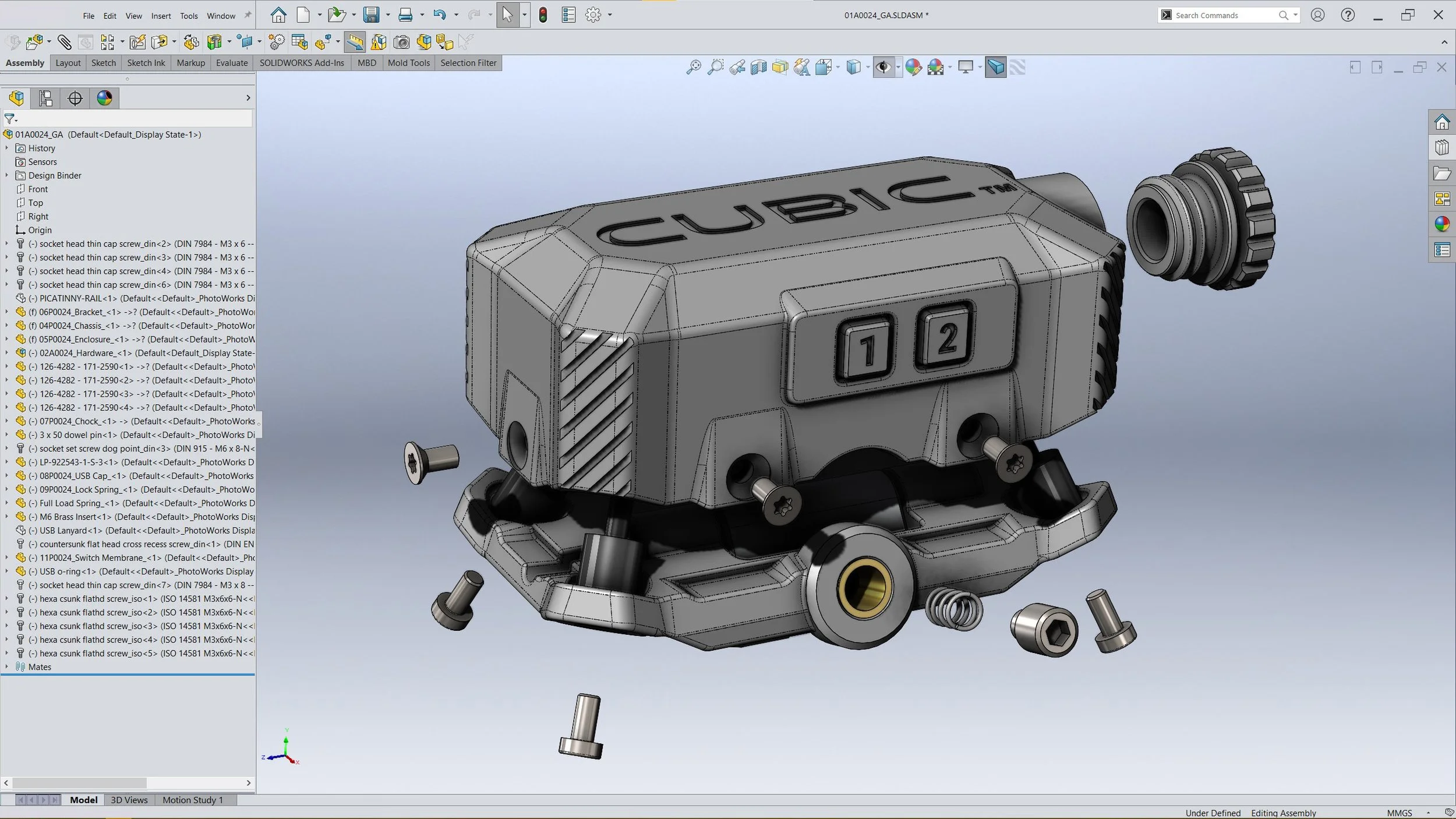
Task: Open the Section View tool
Action: [x=758, y=68]
